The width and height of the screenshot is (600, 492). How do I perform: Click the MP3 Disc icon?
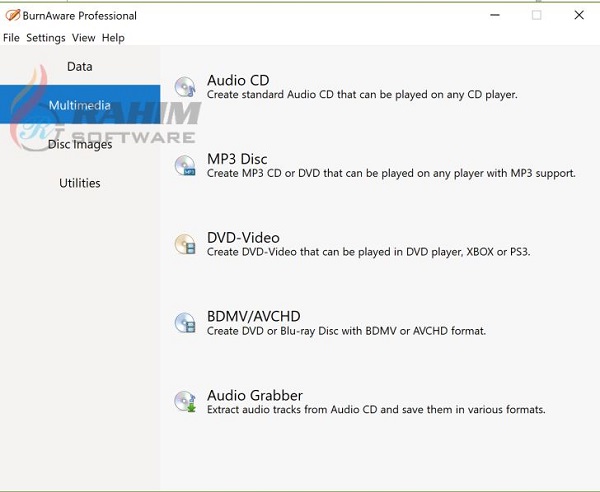point(185,165)
